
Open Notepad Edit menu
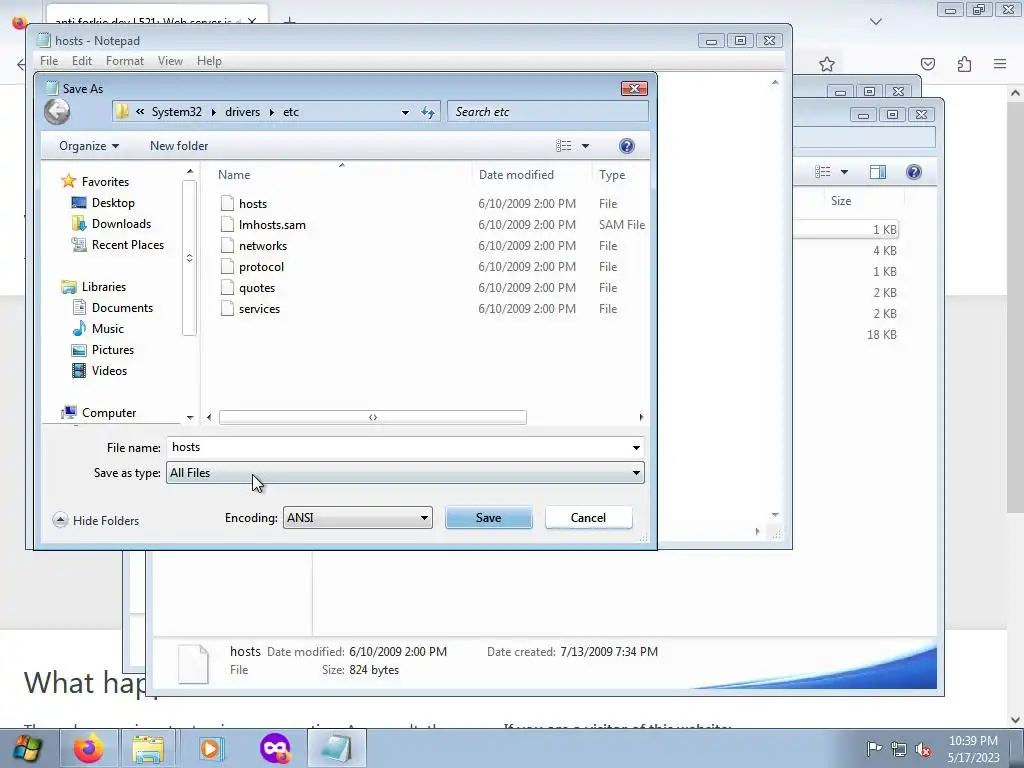tap(82, 61)
